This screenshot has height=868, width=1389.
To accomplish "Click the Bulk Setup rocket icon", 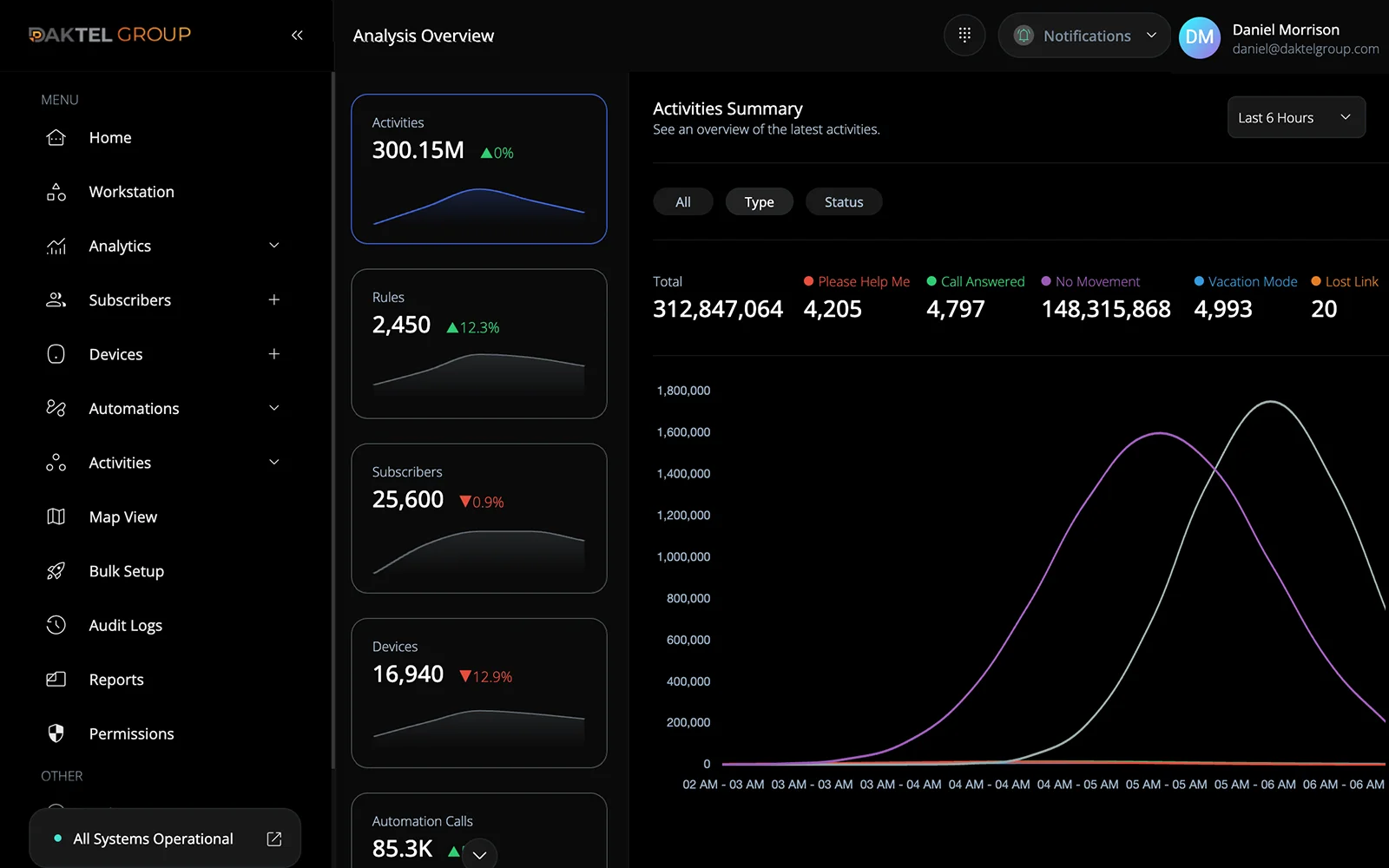I will coord(56,571).
